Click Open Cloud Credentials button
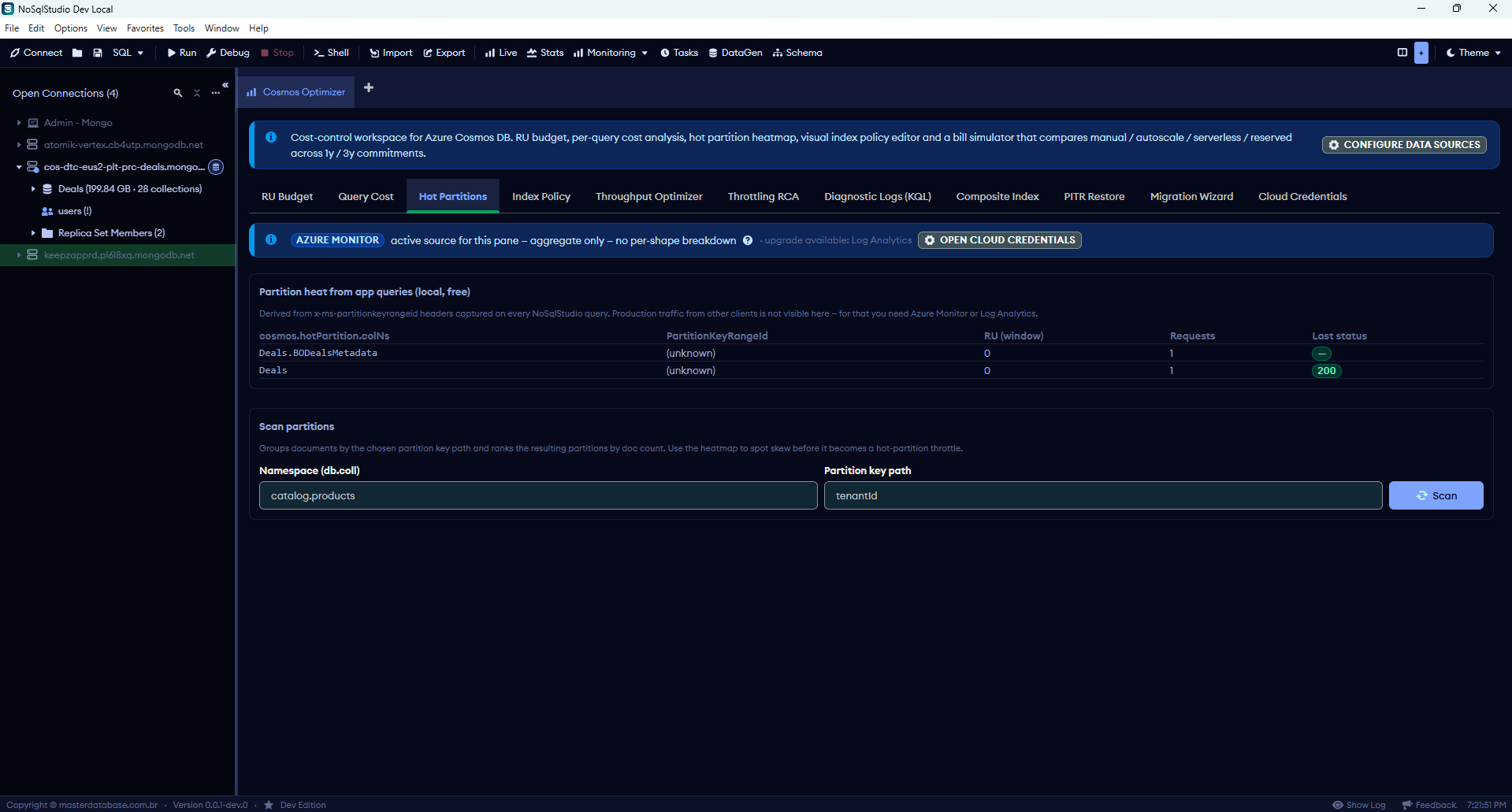 point(1000,240)
